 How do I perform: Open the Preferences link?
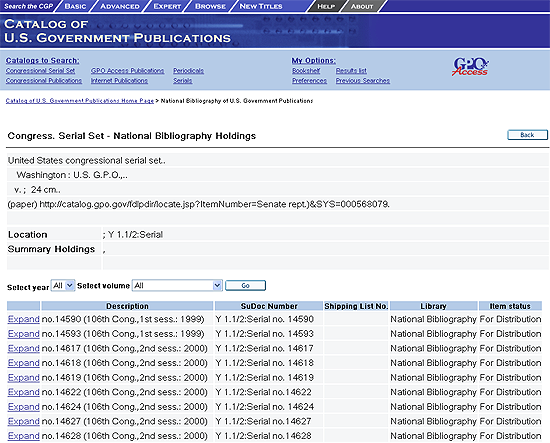[x=309, y=81]
